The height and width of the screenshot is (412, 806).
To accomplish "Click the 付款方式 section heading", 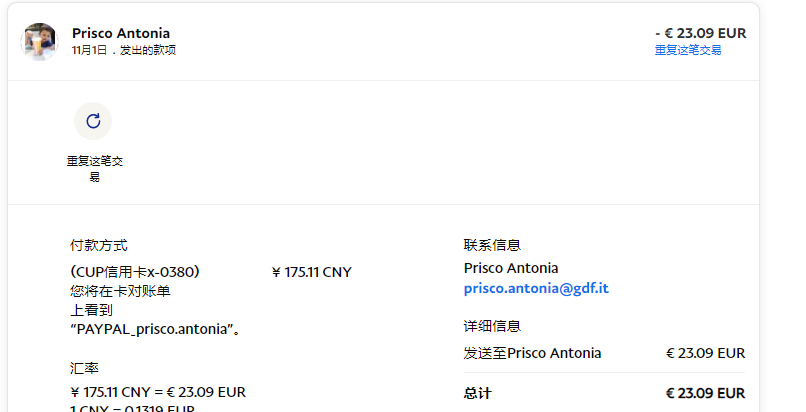I will pyautogui.click(x=99, y=245).
